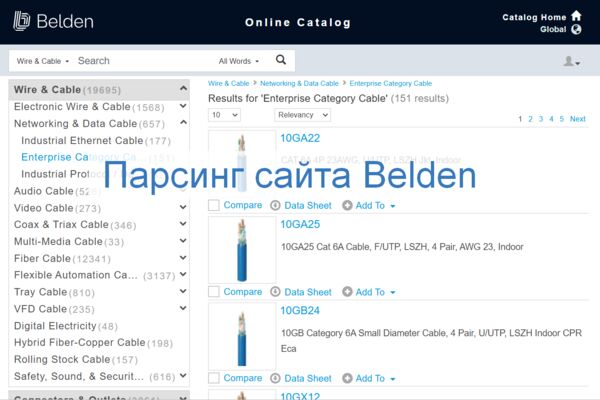
Task: Click the Next page link
Action: [577, 119]
